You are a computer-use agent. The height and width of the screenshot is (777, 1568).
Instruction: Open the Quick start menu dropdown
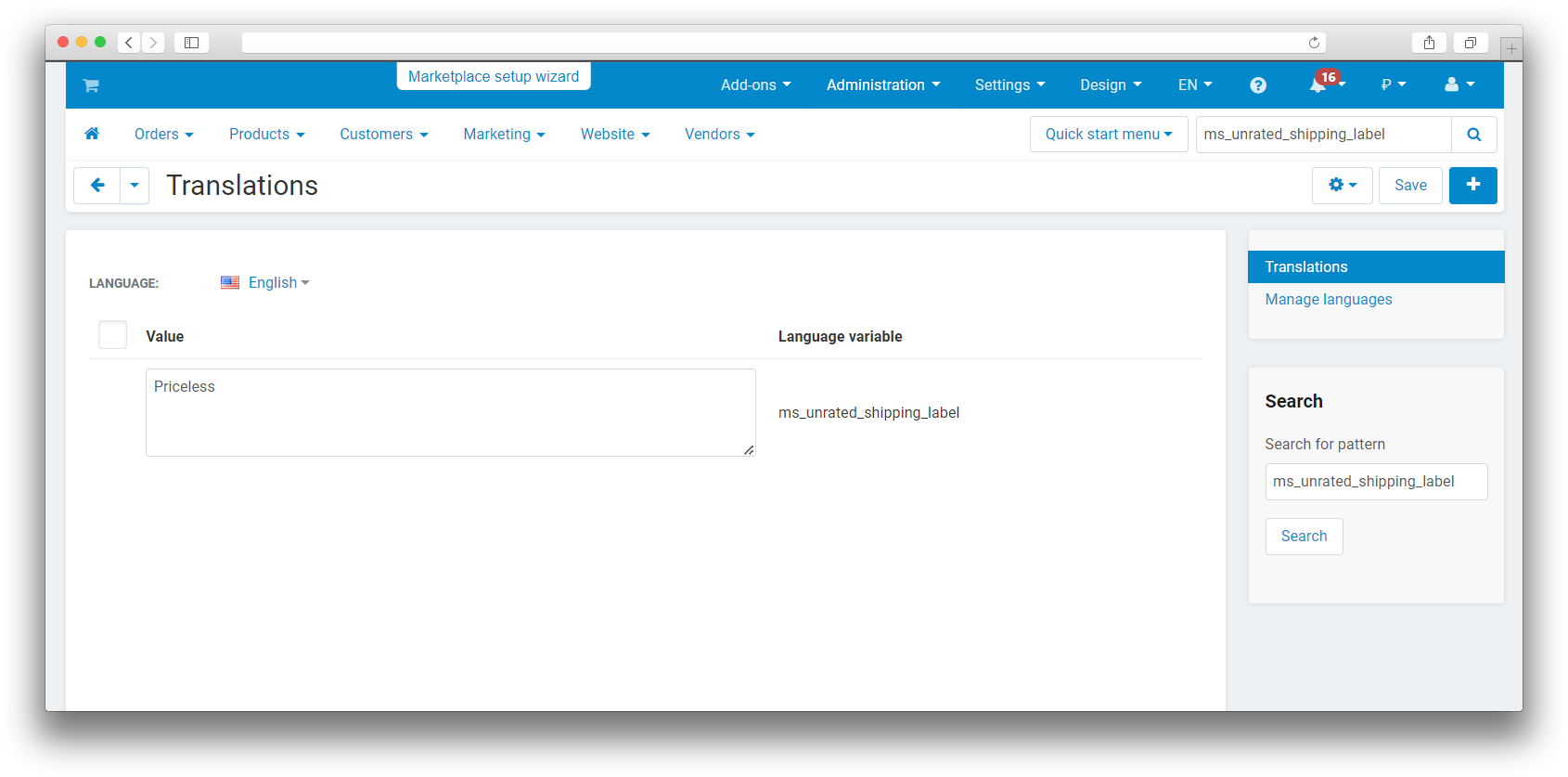point(1108,135)
